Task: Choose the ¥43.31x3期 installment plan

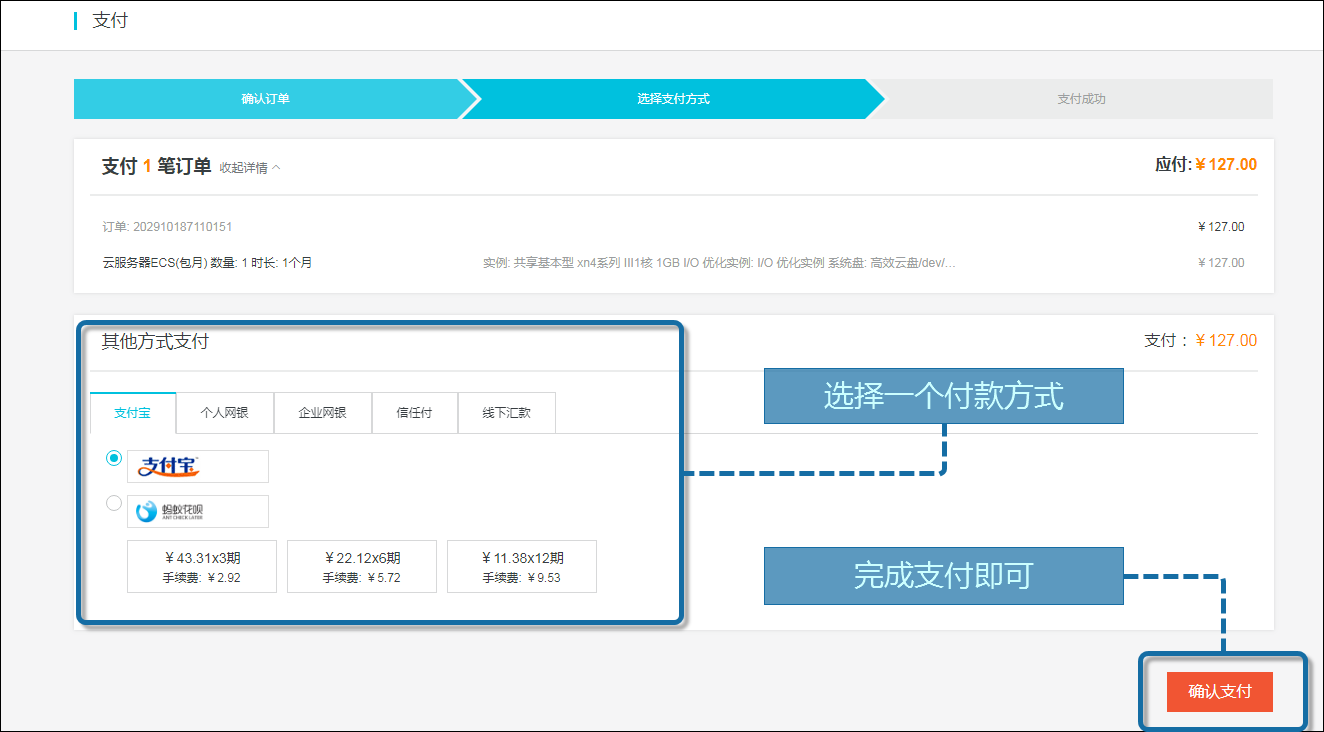Action: [x=202, y=567]
